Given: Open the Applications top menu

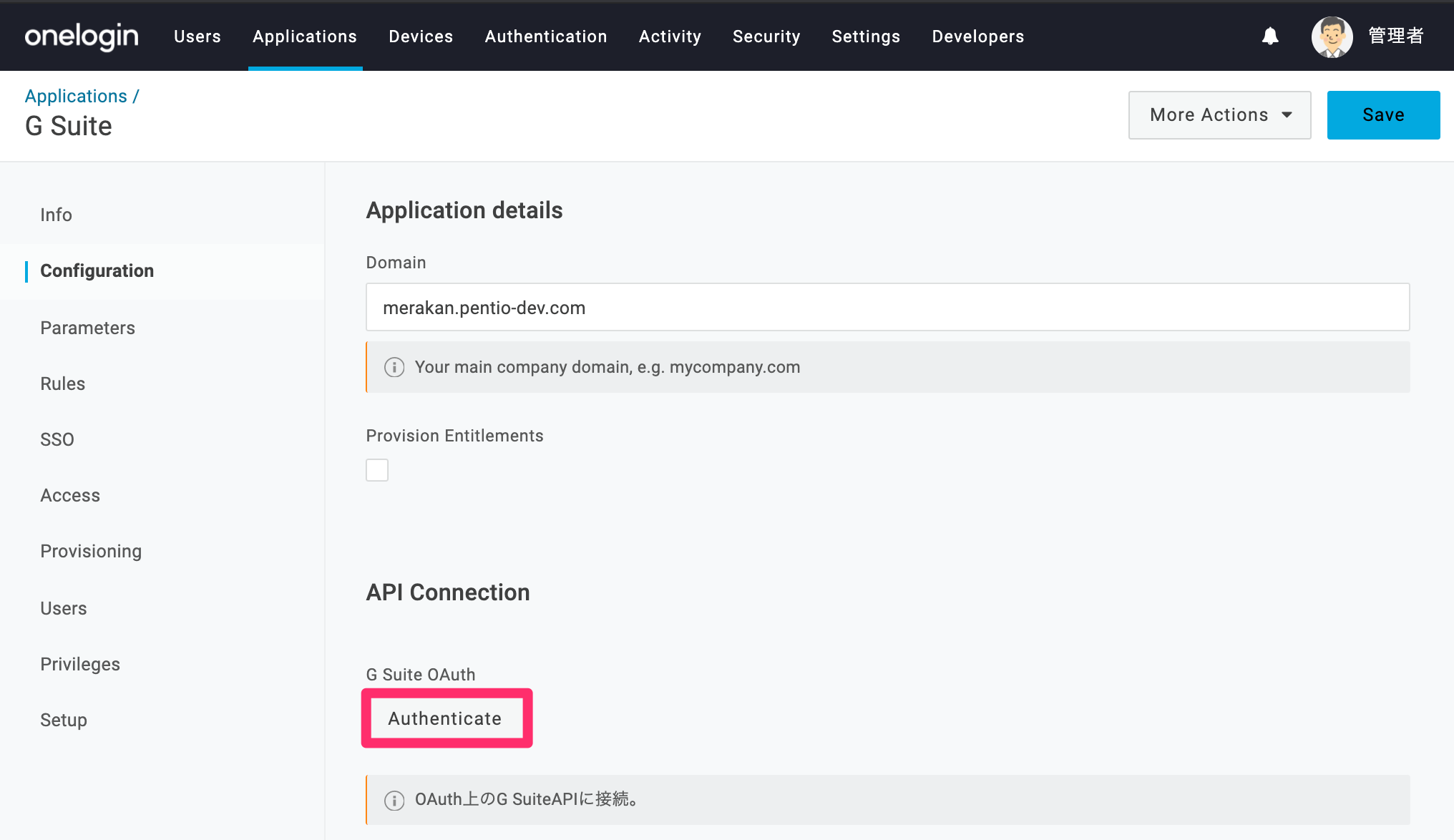Looking at the screenshot, I should point(305,36).
